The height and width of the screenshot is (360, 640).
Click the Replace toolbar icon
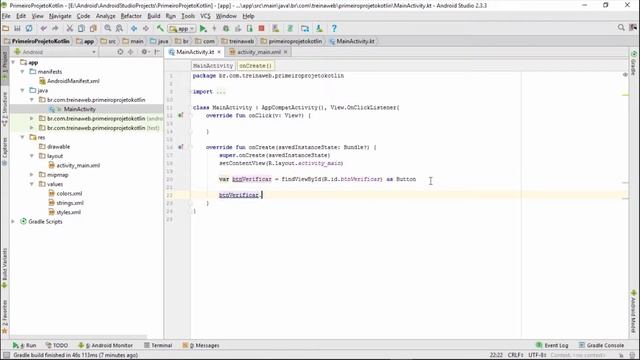[x=119, y=29]
